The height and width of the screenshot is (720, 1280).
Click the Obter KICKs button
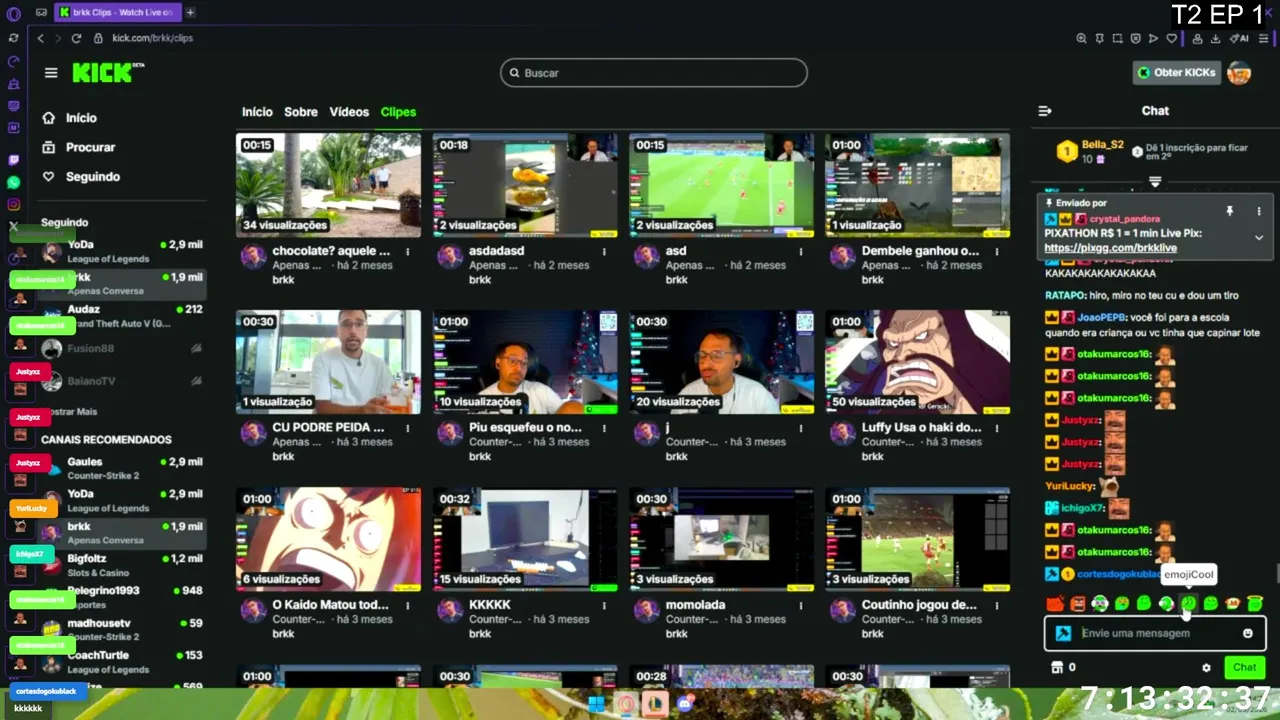[1177, 73]
